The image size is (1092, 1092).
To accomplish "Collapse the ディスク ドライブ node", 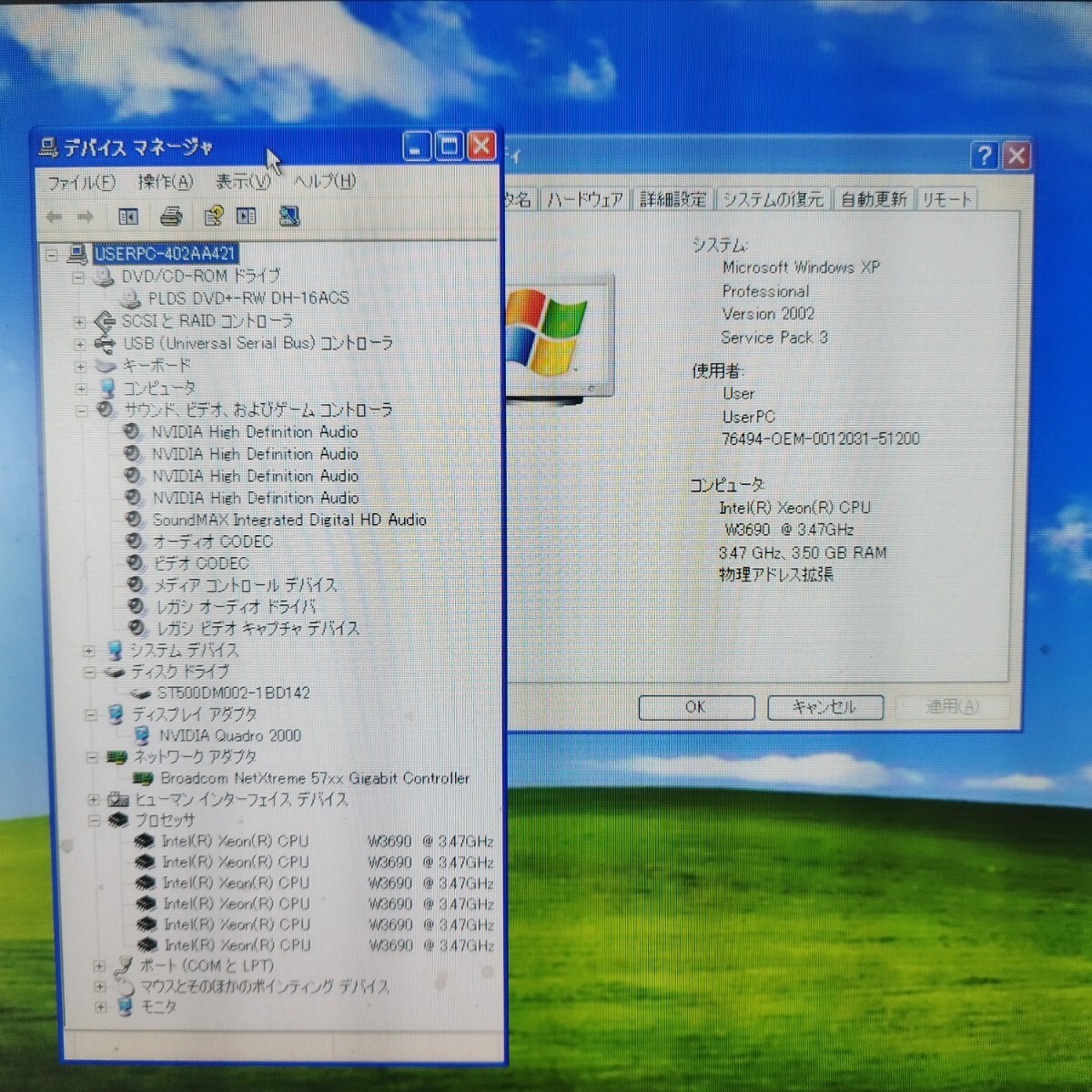I will coord(89,673).
